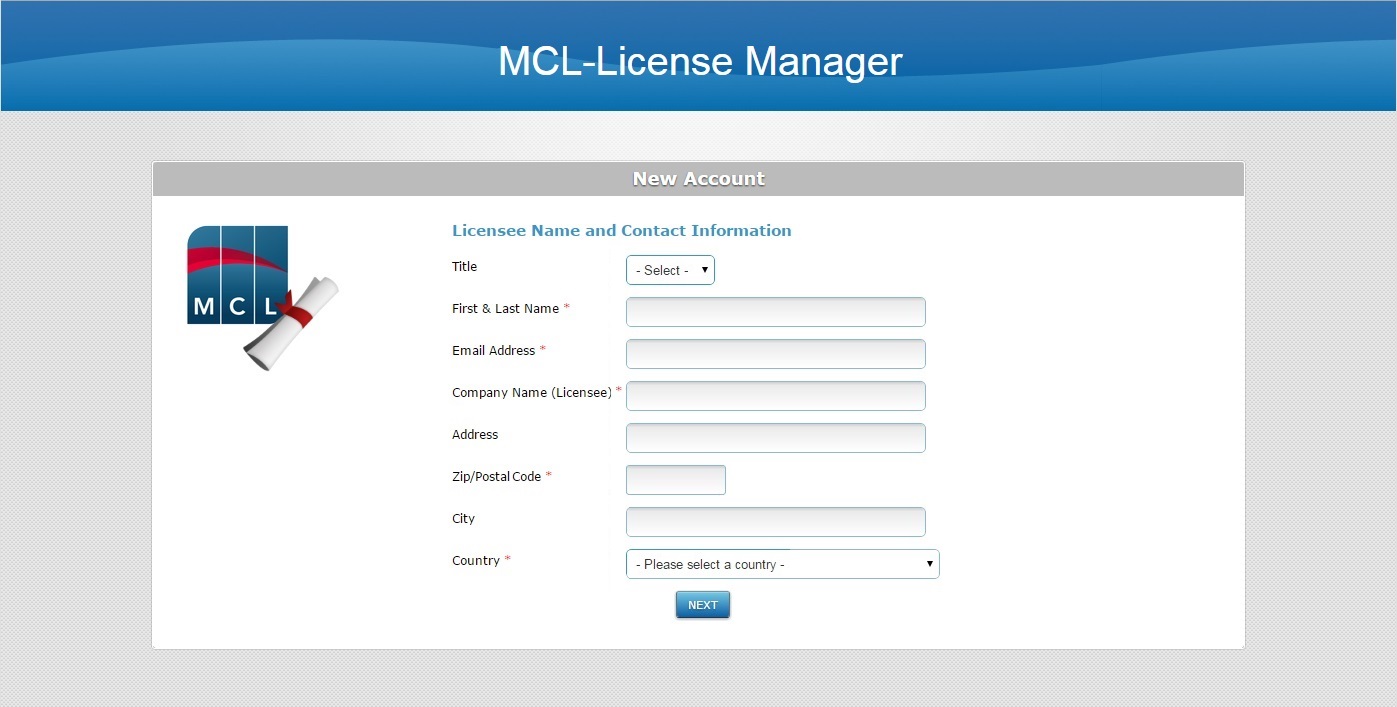1397x707 pixels.
Task: Click the NEXT button
Action: click(x=703, y=605)
